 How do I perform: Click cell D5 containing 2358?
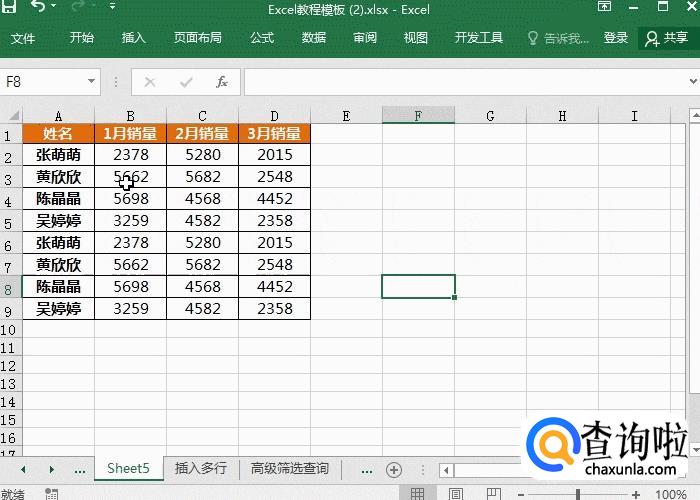(275, 221)
